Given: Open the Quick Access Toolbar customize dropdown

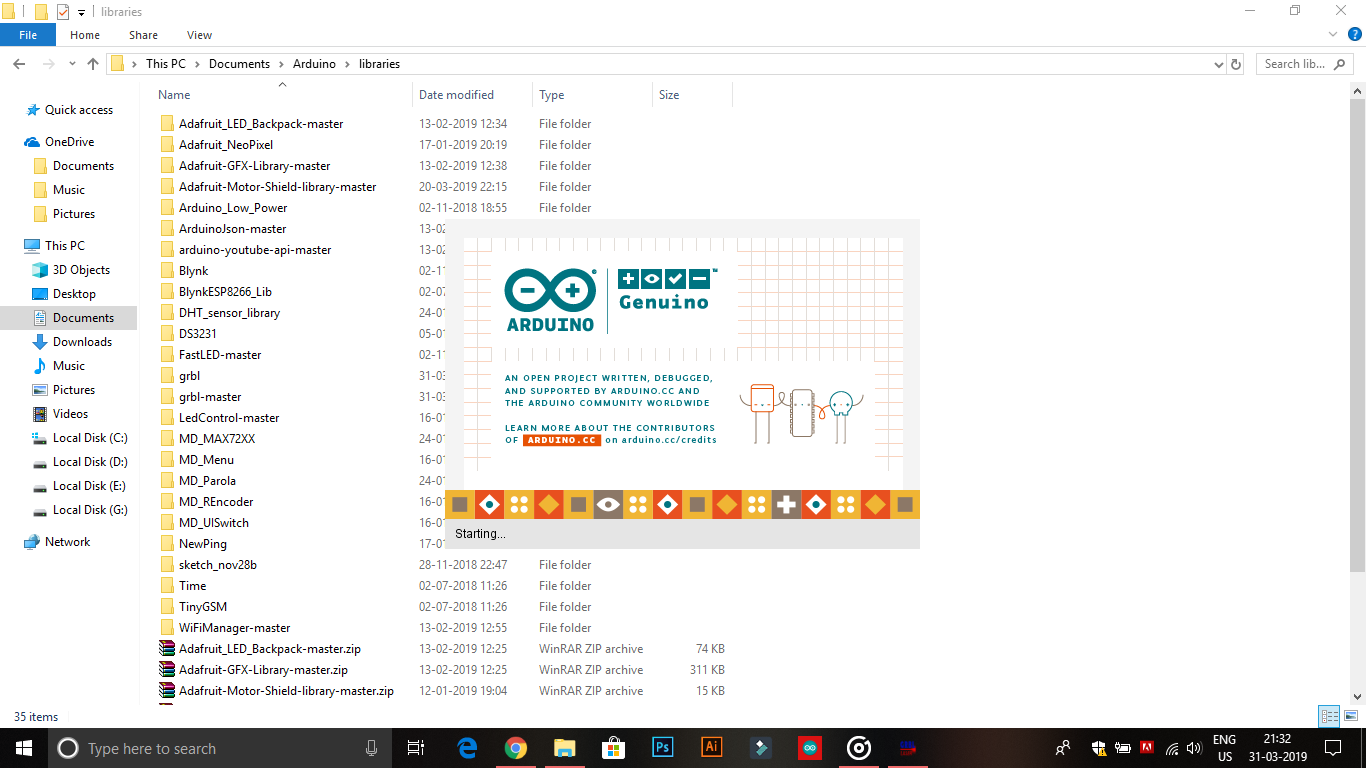Looking at the screenshot, I should pyautogui.click(x=80, y=11).
